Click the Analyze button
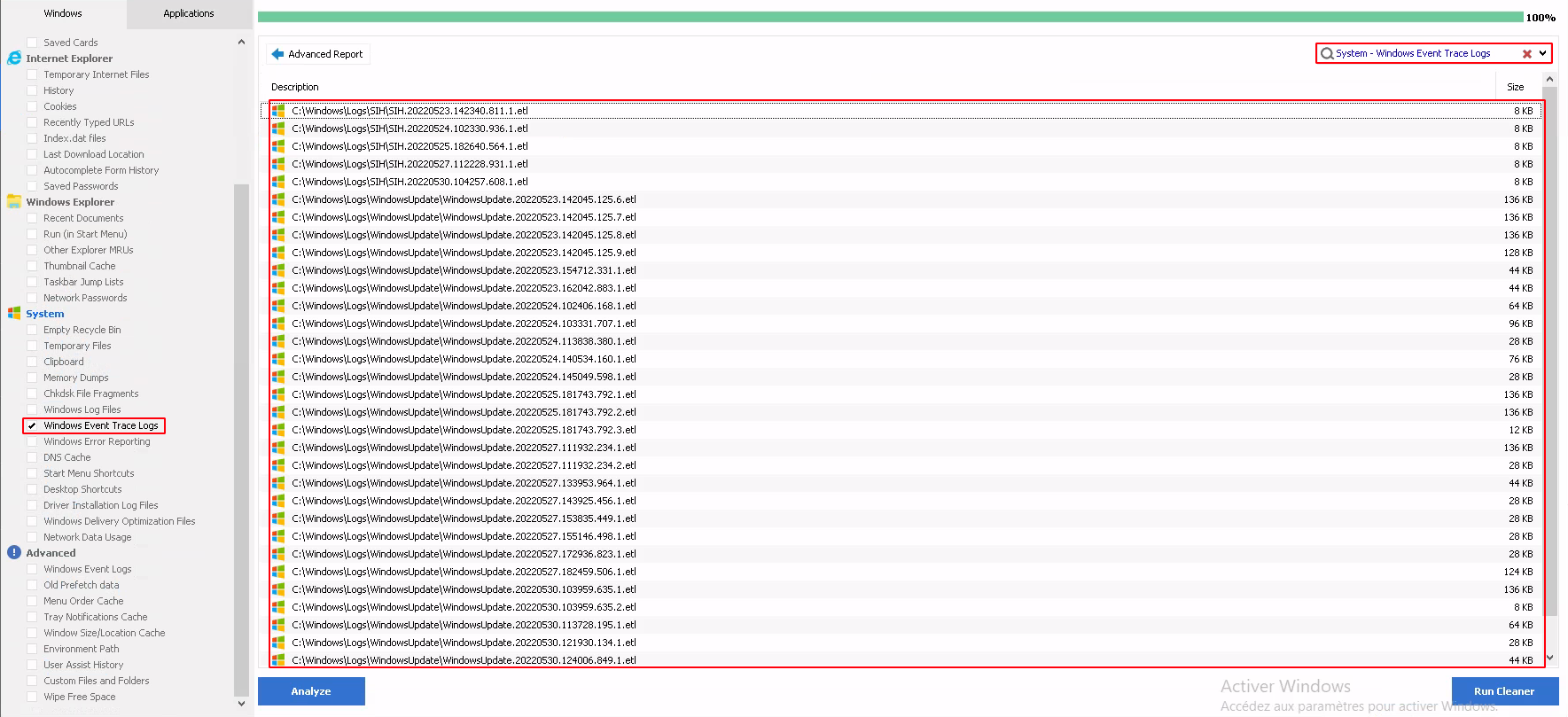Image resolution: width=1568 pixels, height=717 pixels. pyautogui.click(x=311, y=691)
